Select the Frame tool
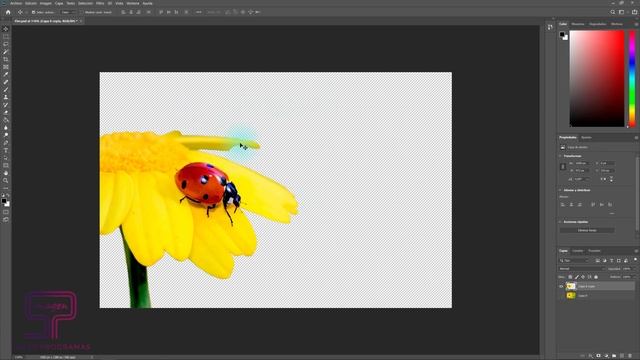This screenshot has width=640, height=360. coord(6,67)
